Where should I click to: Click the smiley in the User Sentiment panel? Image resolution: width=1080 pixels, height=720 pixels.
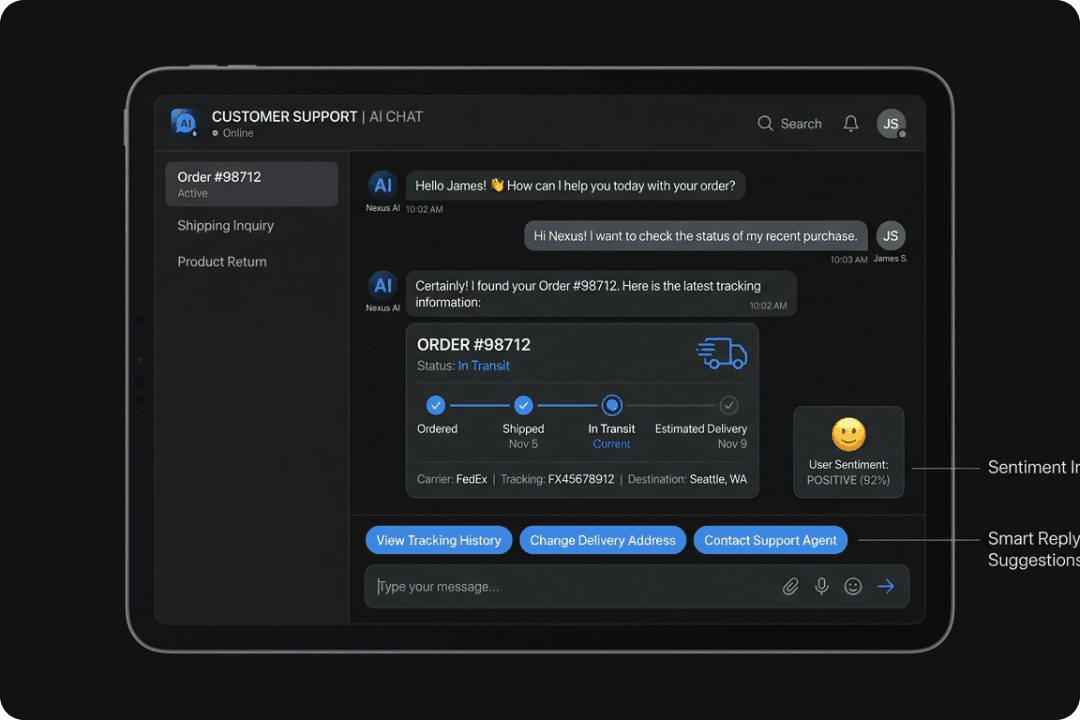coord(848,436)
